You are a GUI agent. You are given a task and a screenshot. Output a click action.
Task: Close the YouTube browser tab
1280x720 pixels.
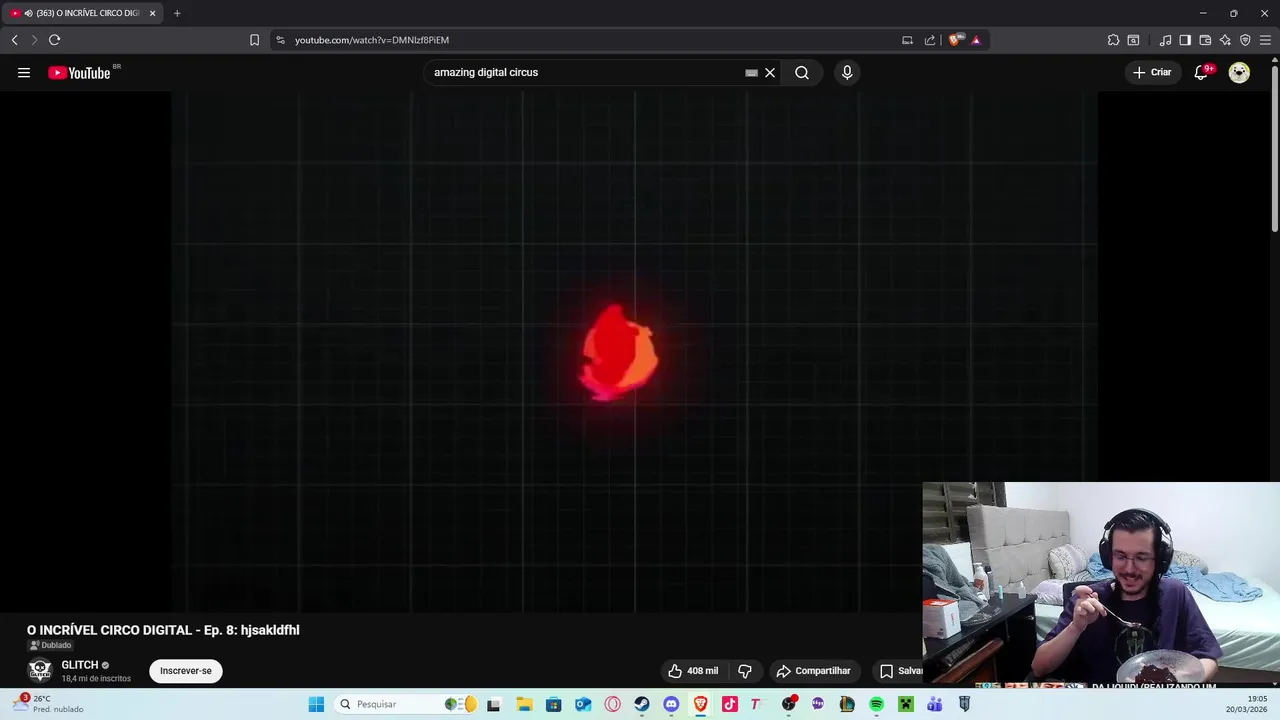pyautogui.click(x=152, y=13)
